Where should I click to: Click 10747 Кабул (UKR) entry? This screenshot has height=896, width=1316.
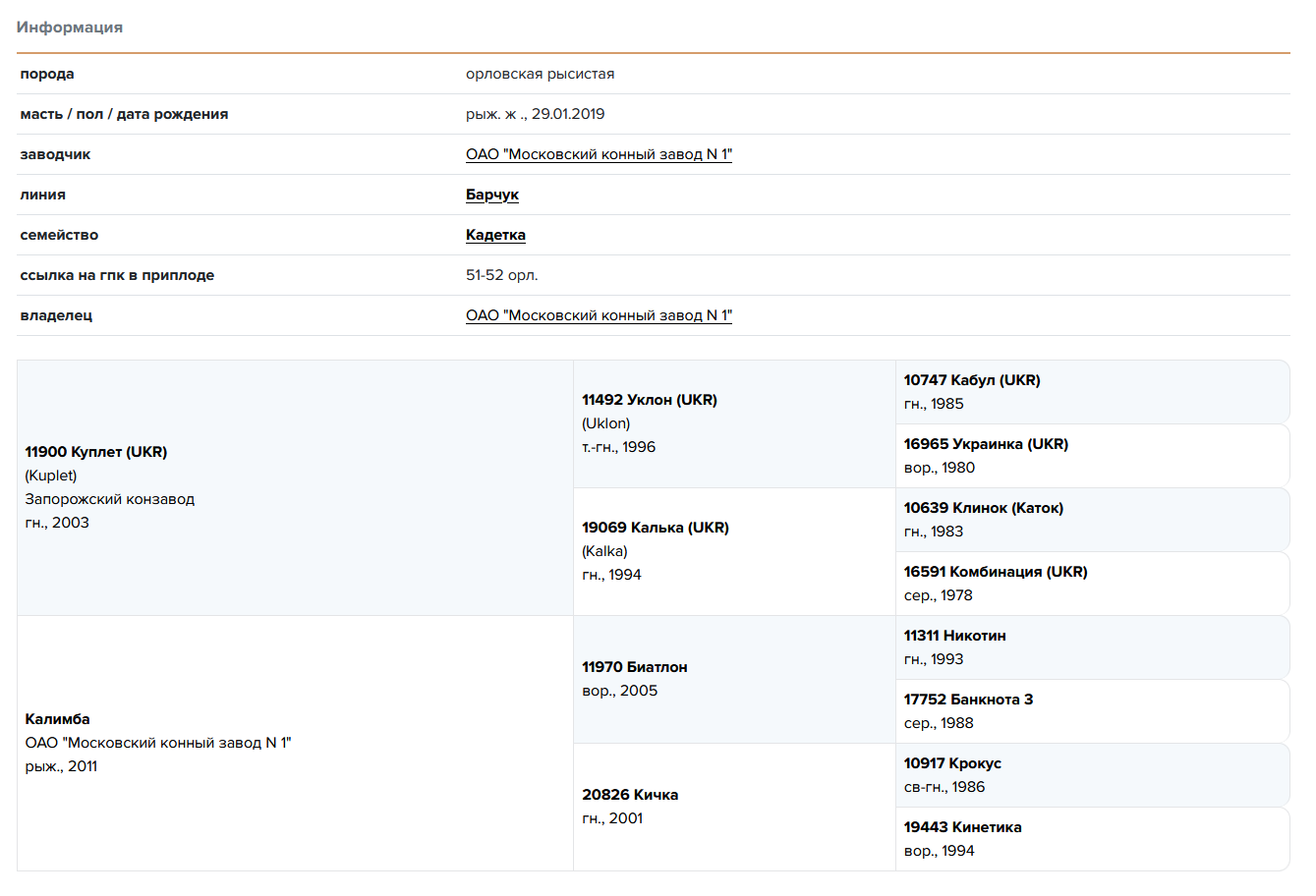(x=971, y=380)
